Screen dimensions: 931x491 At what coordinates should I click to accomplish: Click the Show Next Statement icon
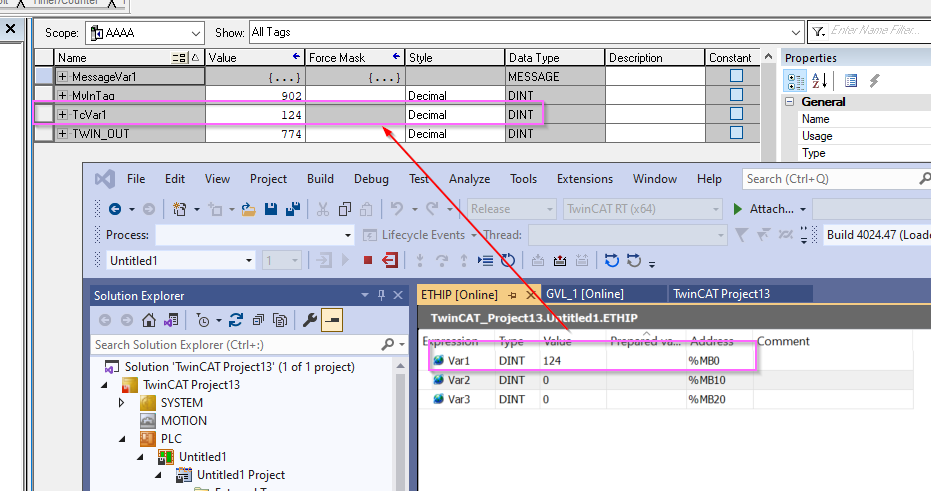pos(485,260)
